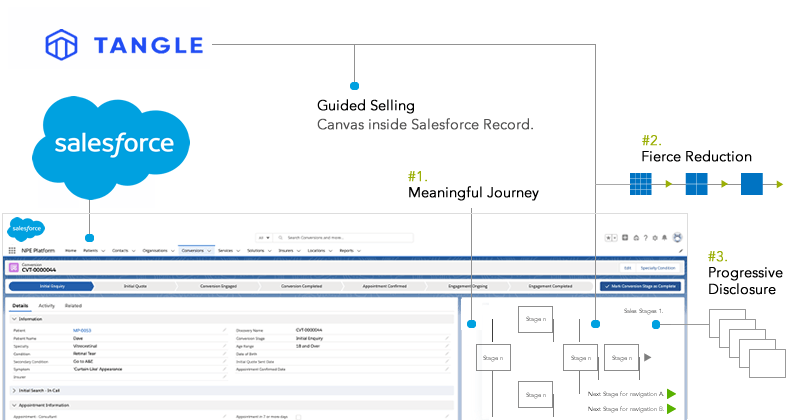The image size is (800, 420).
Task: Open the Trailhead guidance icon
Action: pos(636,238)
